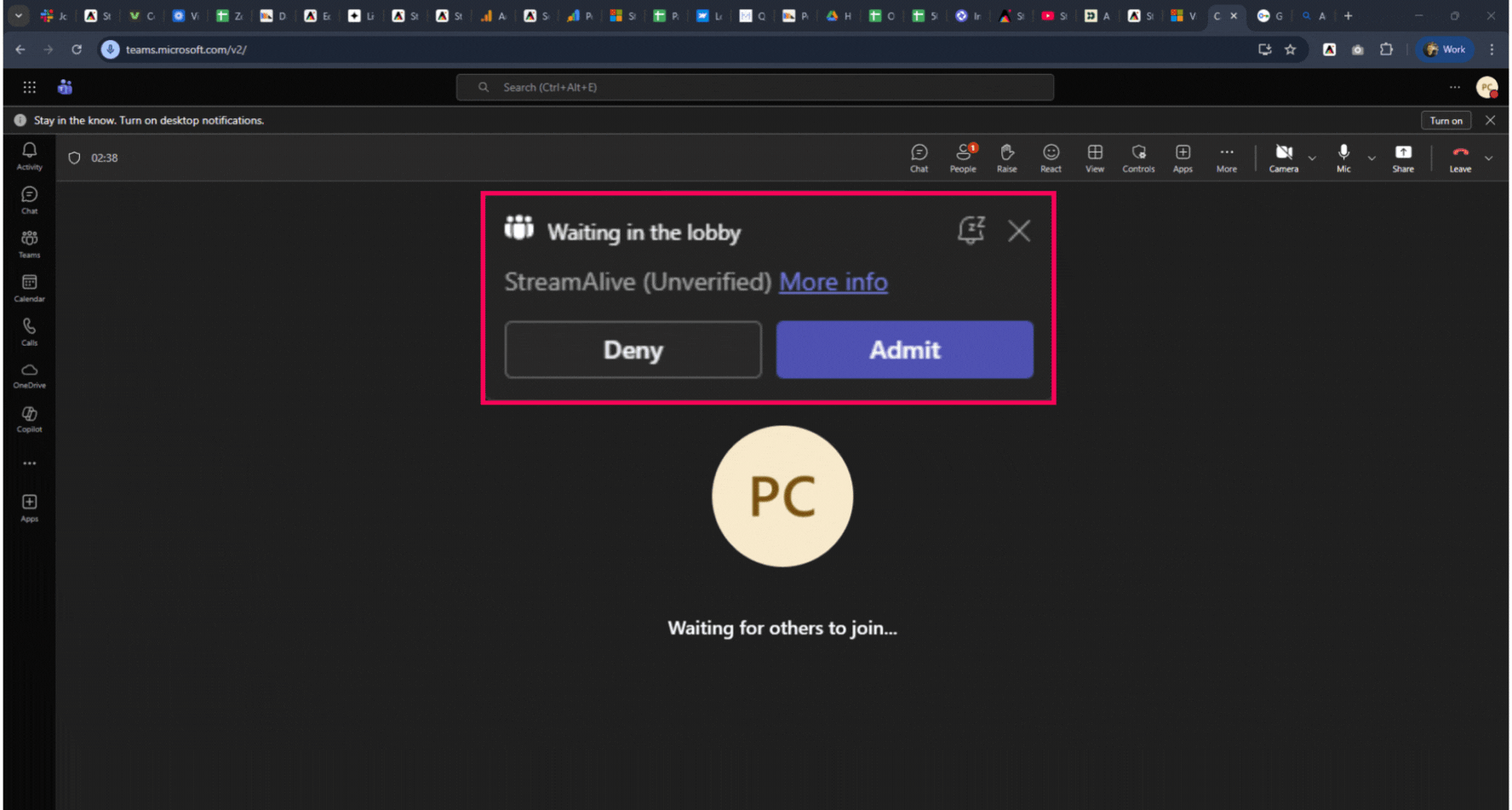Viewport: 1512px width, 810px height.
Task: Open Teams in left sidebar
Action: coord(30,244)
